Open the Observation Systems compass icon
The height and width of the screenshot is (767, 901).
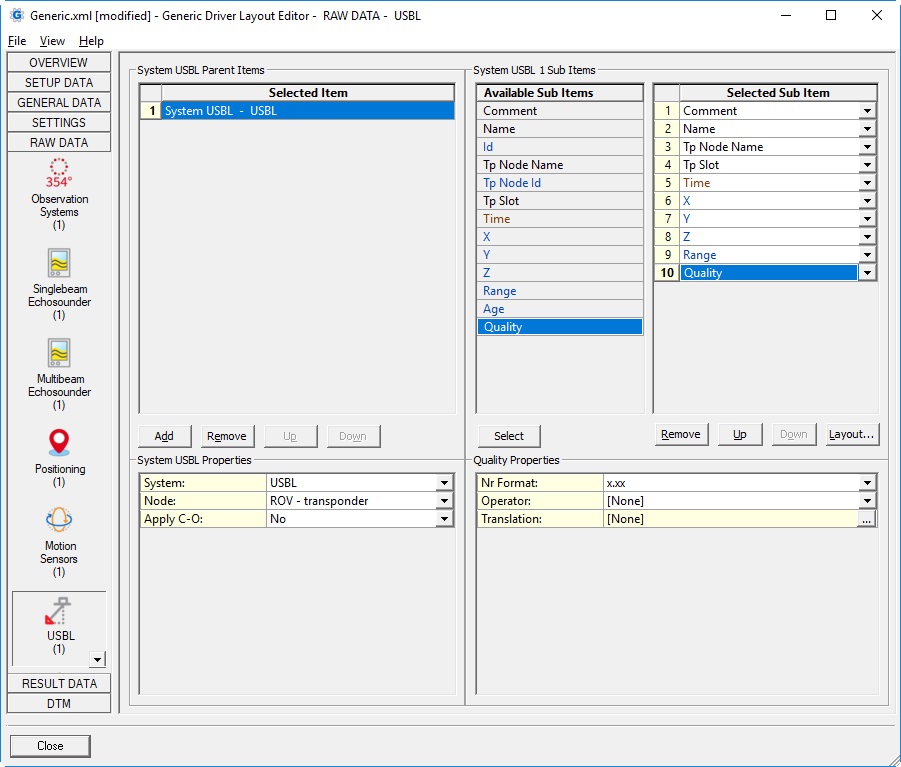tap(59, 173)
